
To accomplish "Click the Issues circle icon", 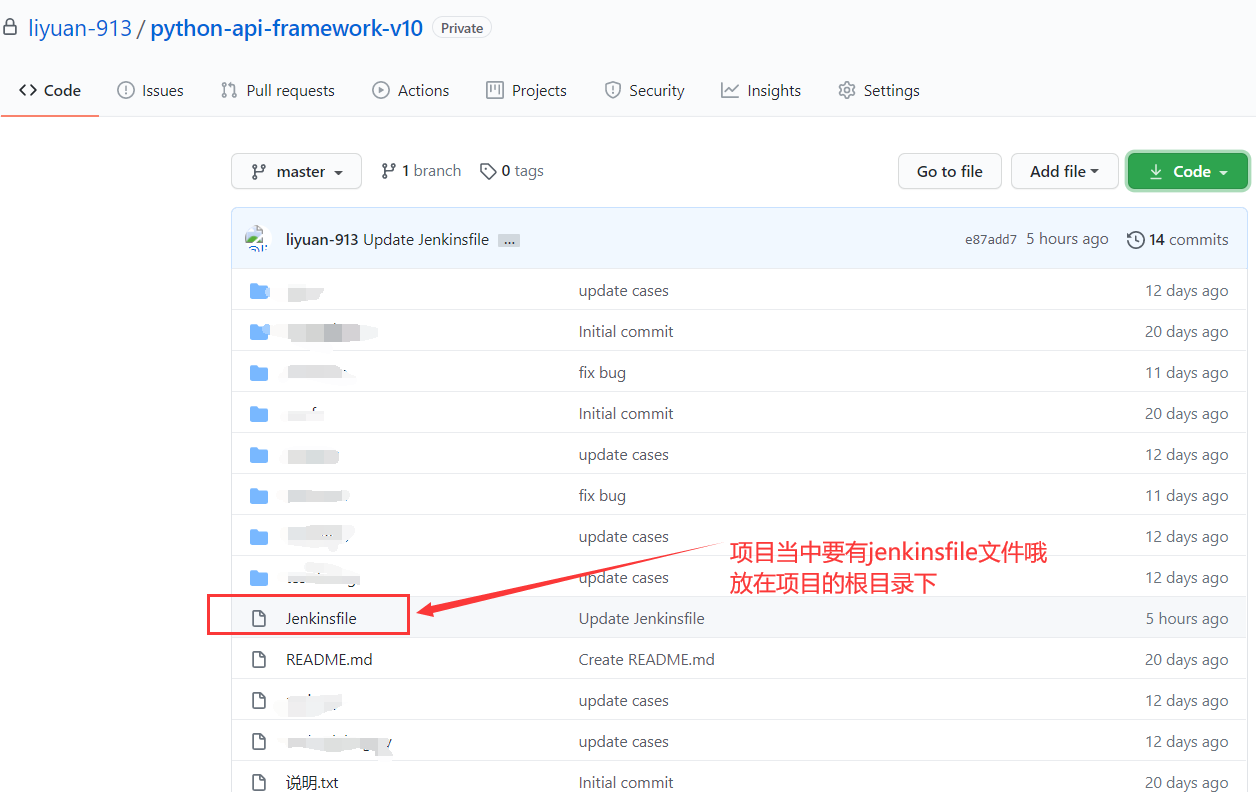I will [x=126, y=90].
